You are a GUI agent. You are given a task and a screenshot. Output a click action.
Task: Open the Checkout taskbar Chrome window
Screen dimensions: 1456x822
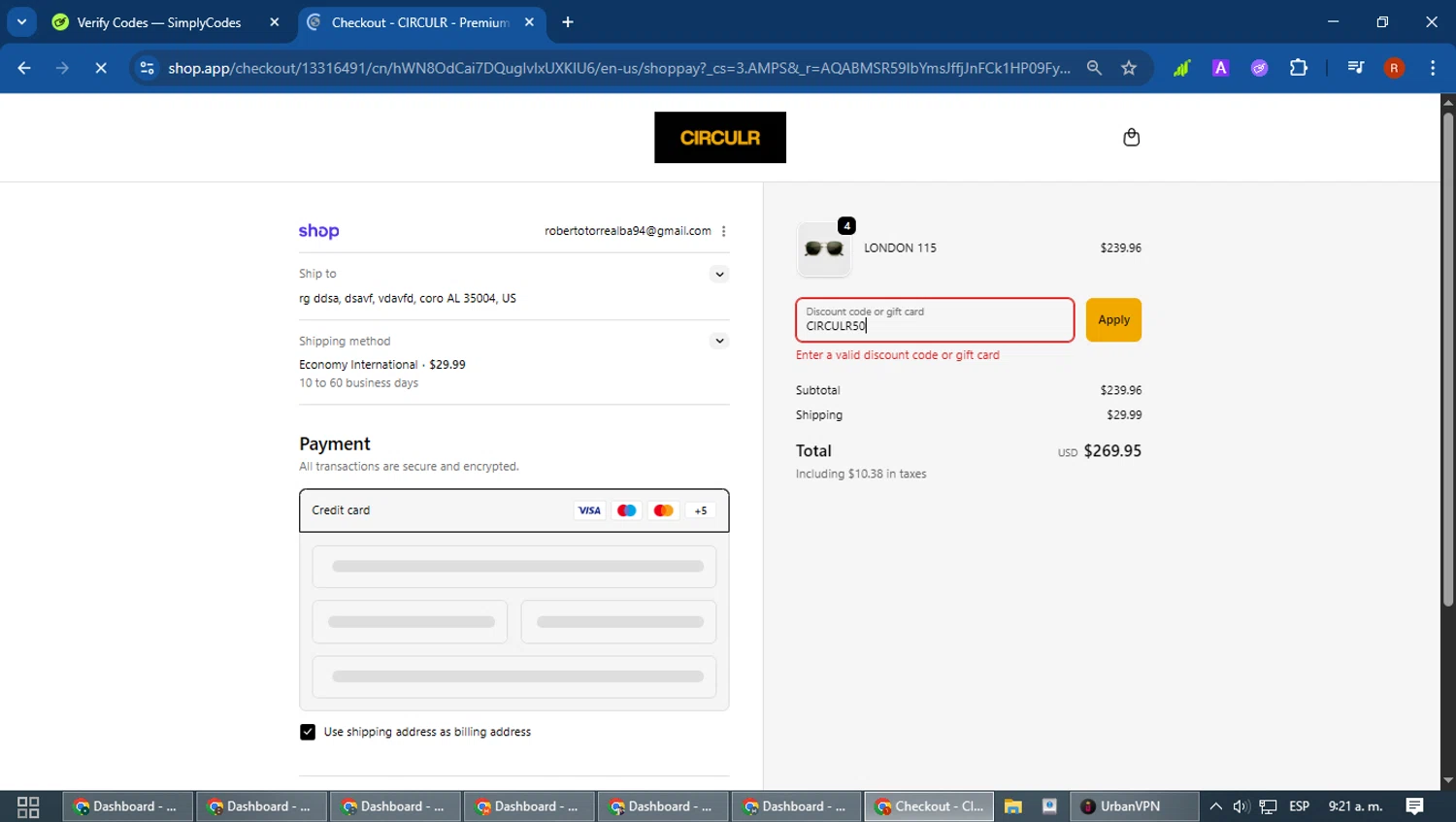tap(929, 806)
